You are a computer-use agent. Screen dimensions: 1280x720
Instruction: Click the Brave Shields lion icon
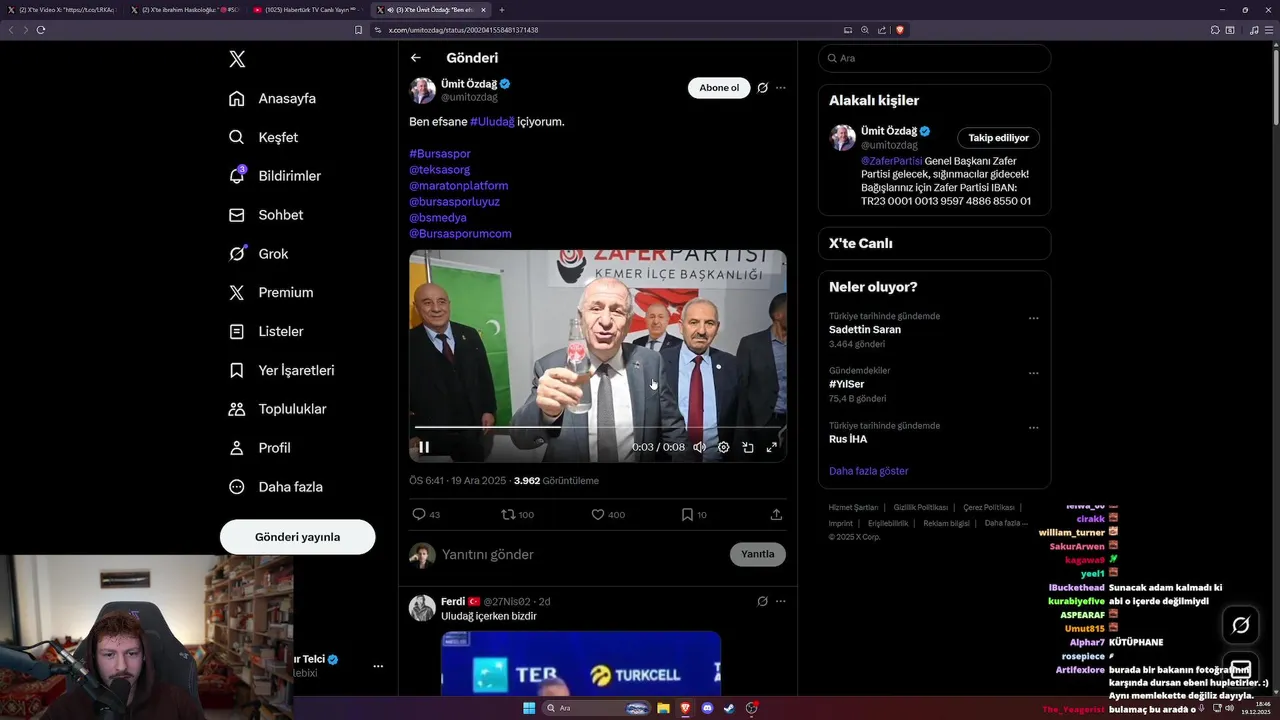click(x=900, y=30)
